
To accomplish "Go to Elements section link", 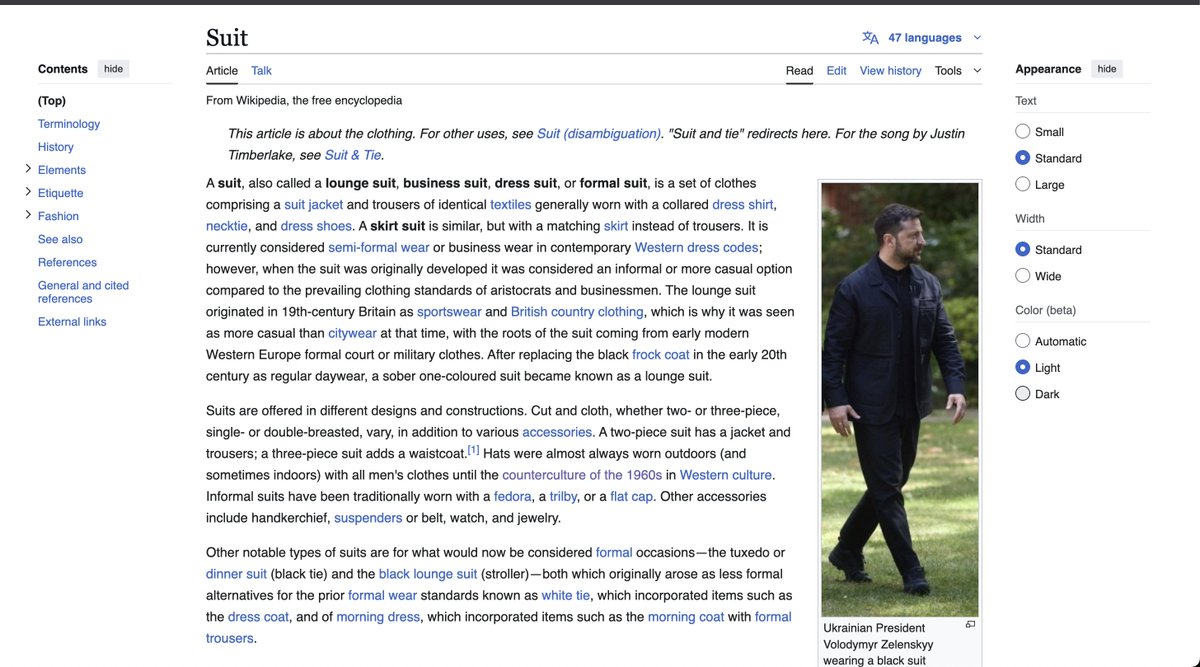I will (62, 170).
